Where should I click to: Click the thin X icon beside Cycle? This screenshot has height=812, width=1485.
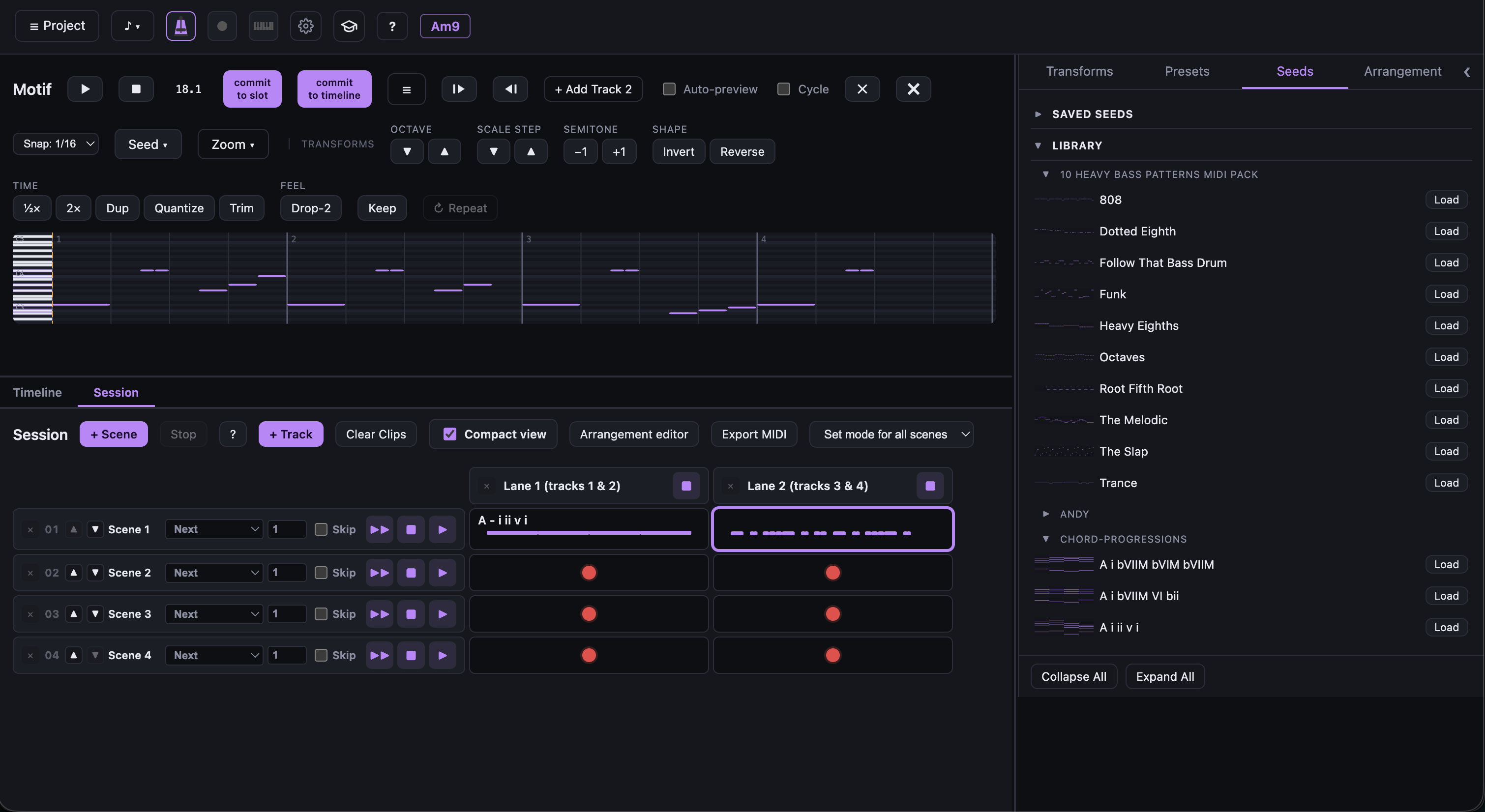(862, 89)
